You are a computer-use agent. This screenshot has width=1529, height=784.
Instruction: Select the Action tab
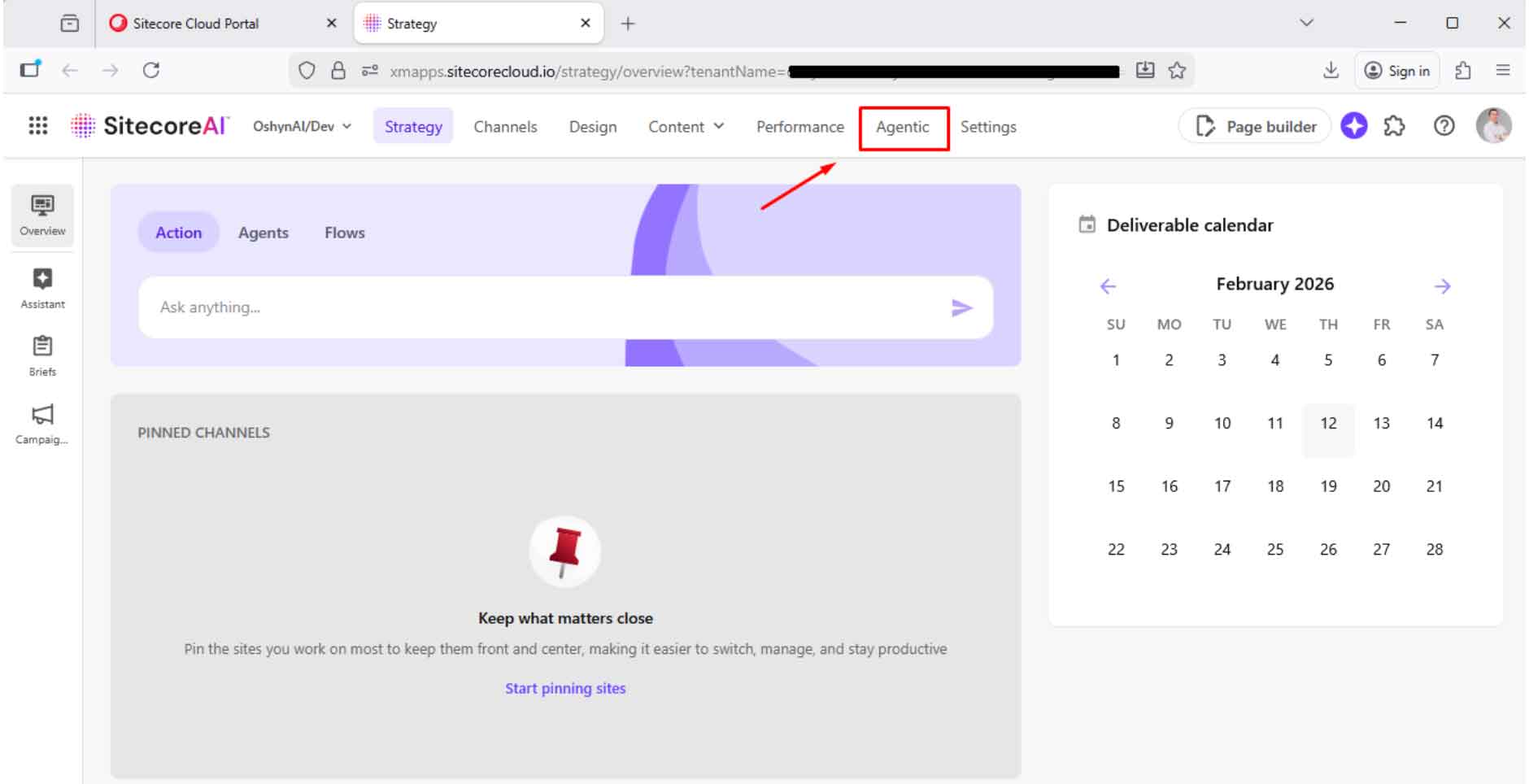point(179,233)
